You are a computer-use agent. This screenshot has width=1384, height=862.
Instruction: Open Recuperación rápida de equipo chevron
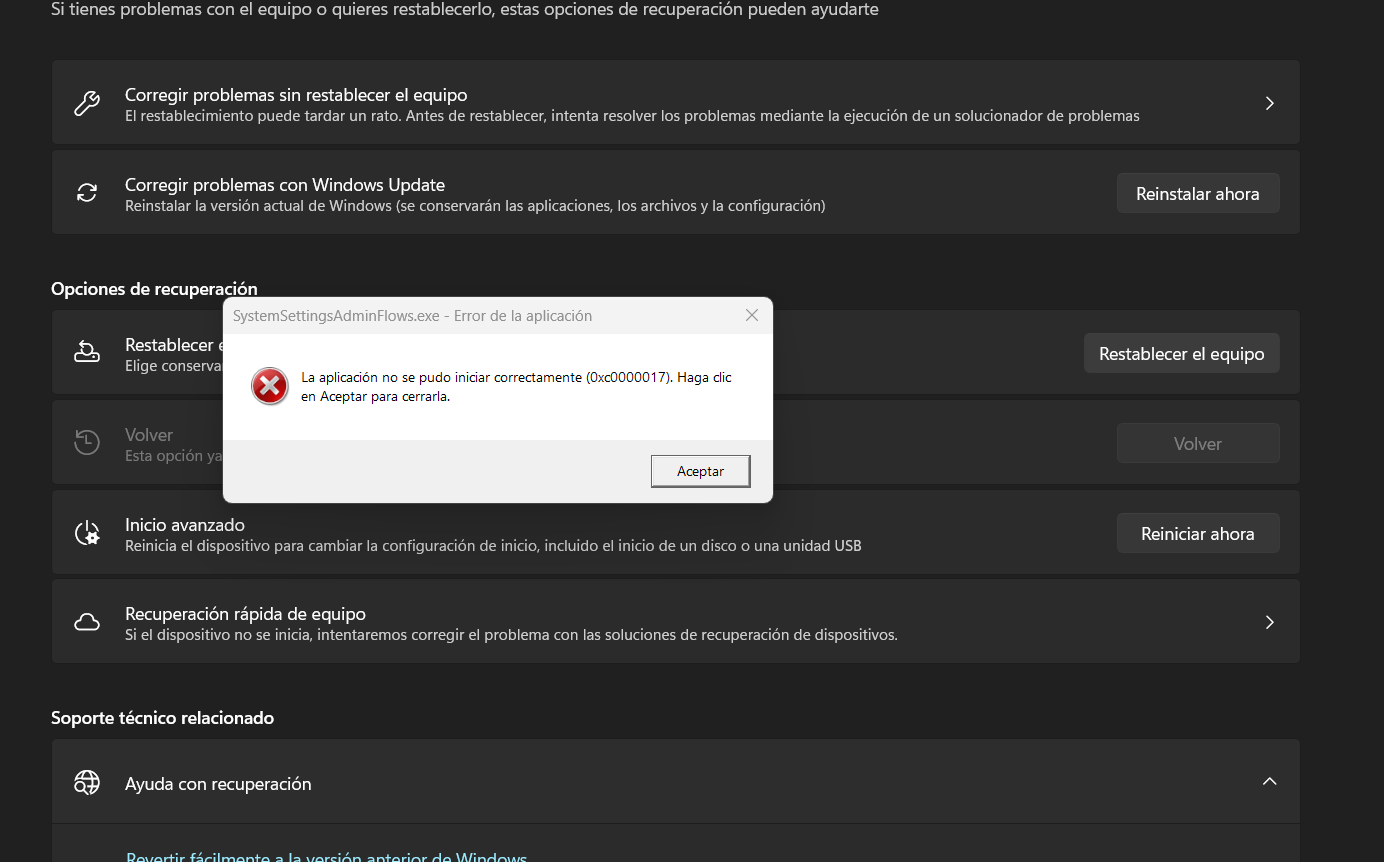[x=1269, y=622]
